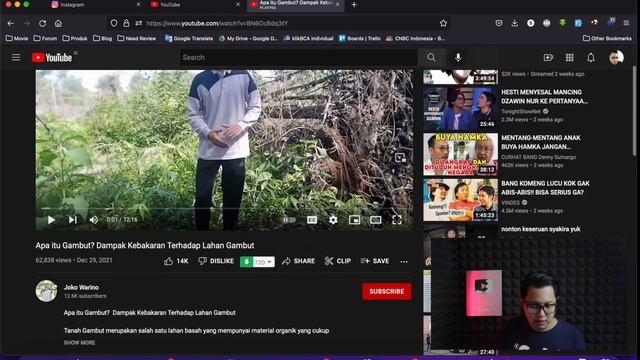
Task: Switch to the YouTube tab
Action: pos(195,5)
